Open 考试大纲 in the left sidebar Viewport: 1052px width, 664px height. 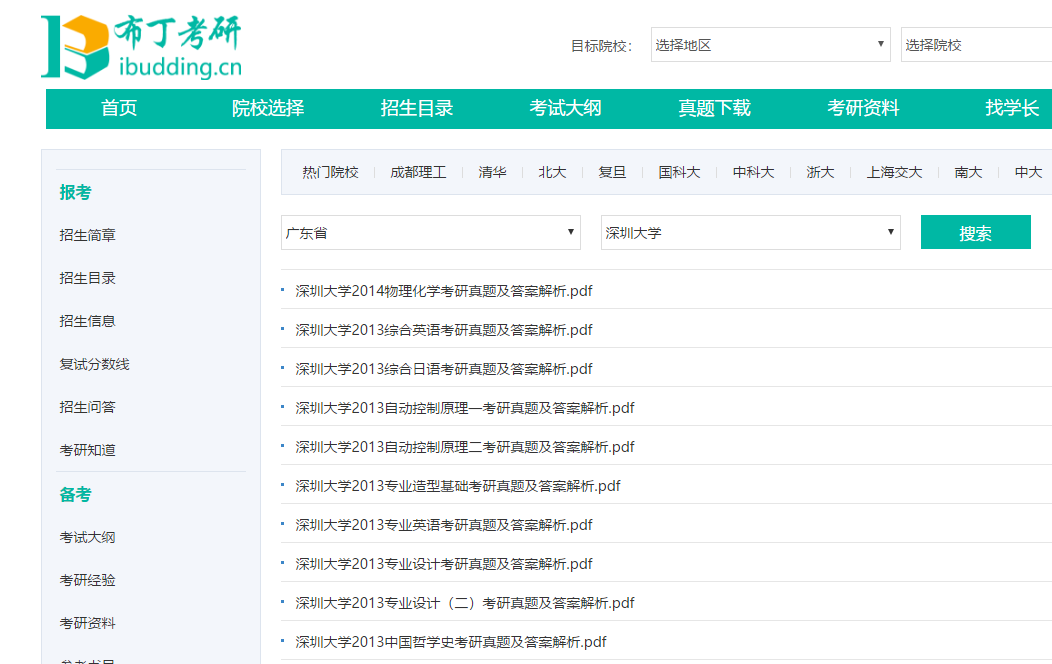[x=87, y=537]
